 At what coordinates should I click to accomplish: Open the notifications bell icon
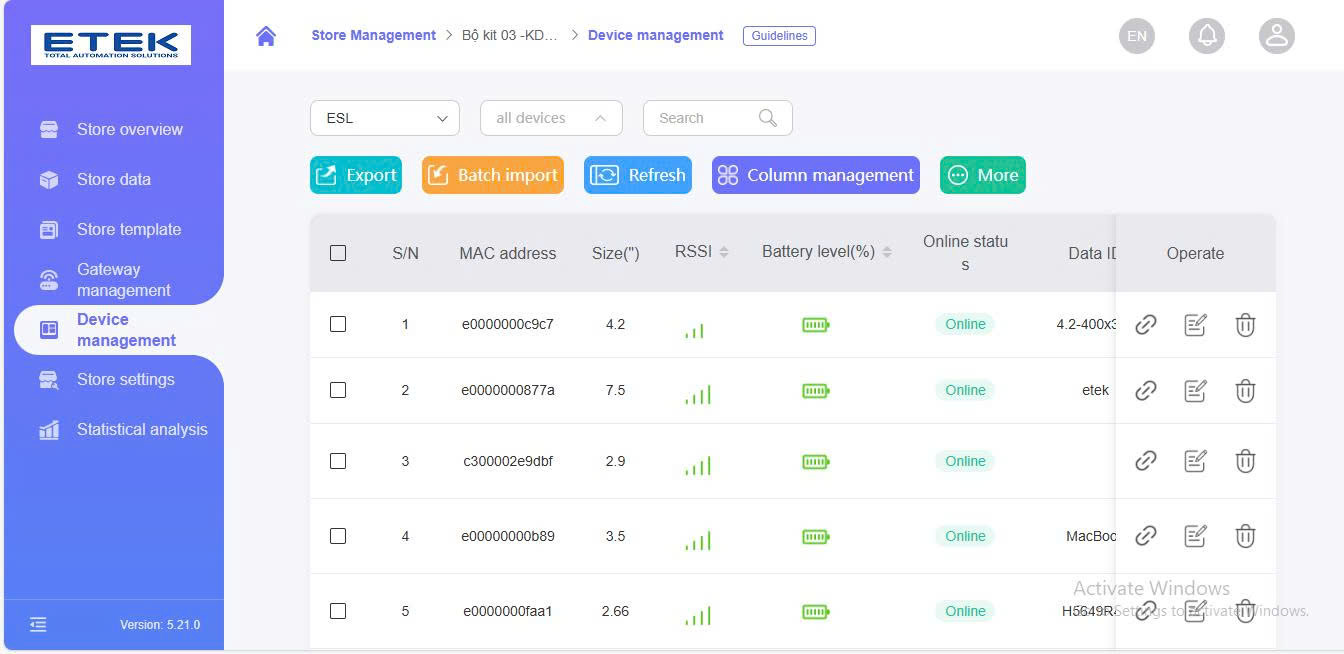coord(1207,36)
